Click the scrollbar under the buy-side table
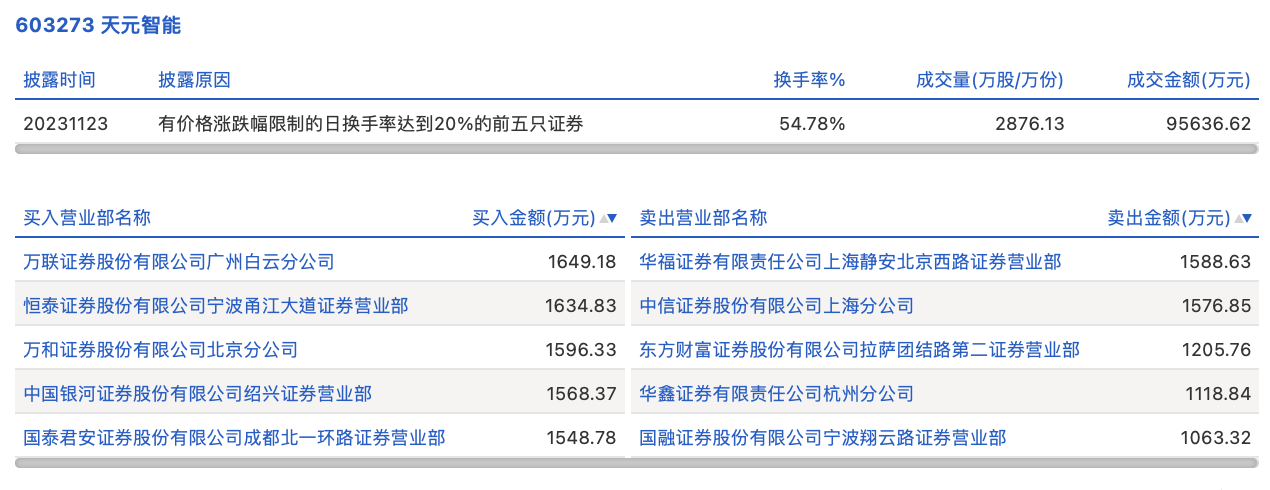Image resolution: width=1270 pixels, height=490 pixels. [320, 462]
